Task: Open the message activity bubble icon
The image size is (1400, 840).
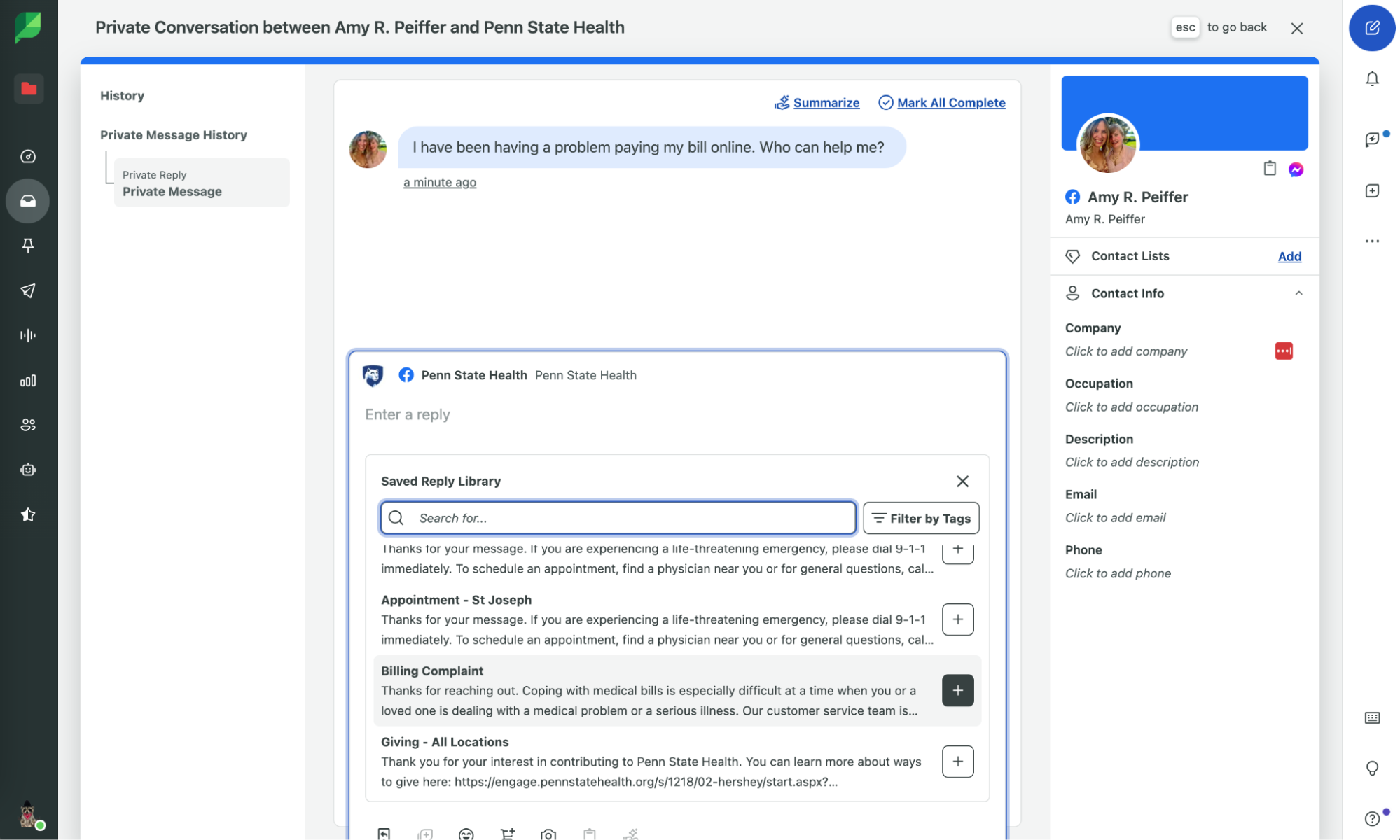Action: point(1372,139)
